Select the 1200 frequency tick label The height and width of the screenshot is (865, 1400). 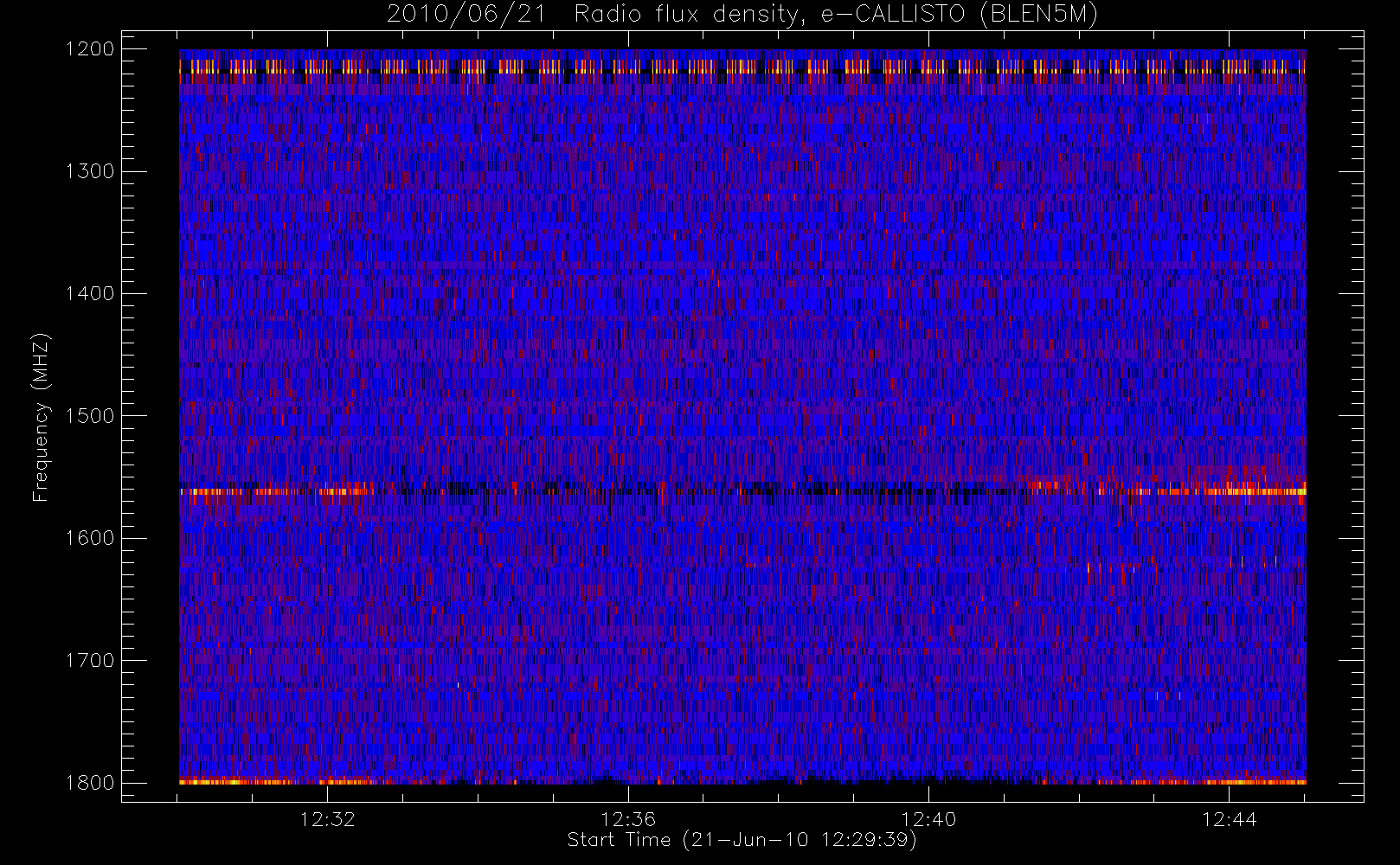(x=90, y=49)
